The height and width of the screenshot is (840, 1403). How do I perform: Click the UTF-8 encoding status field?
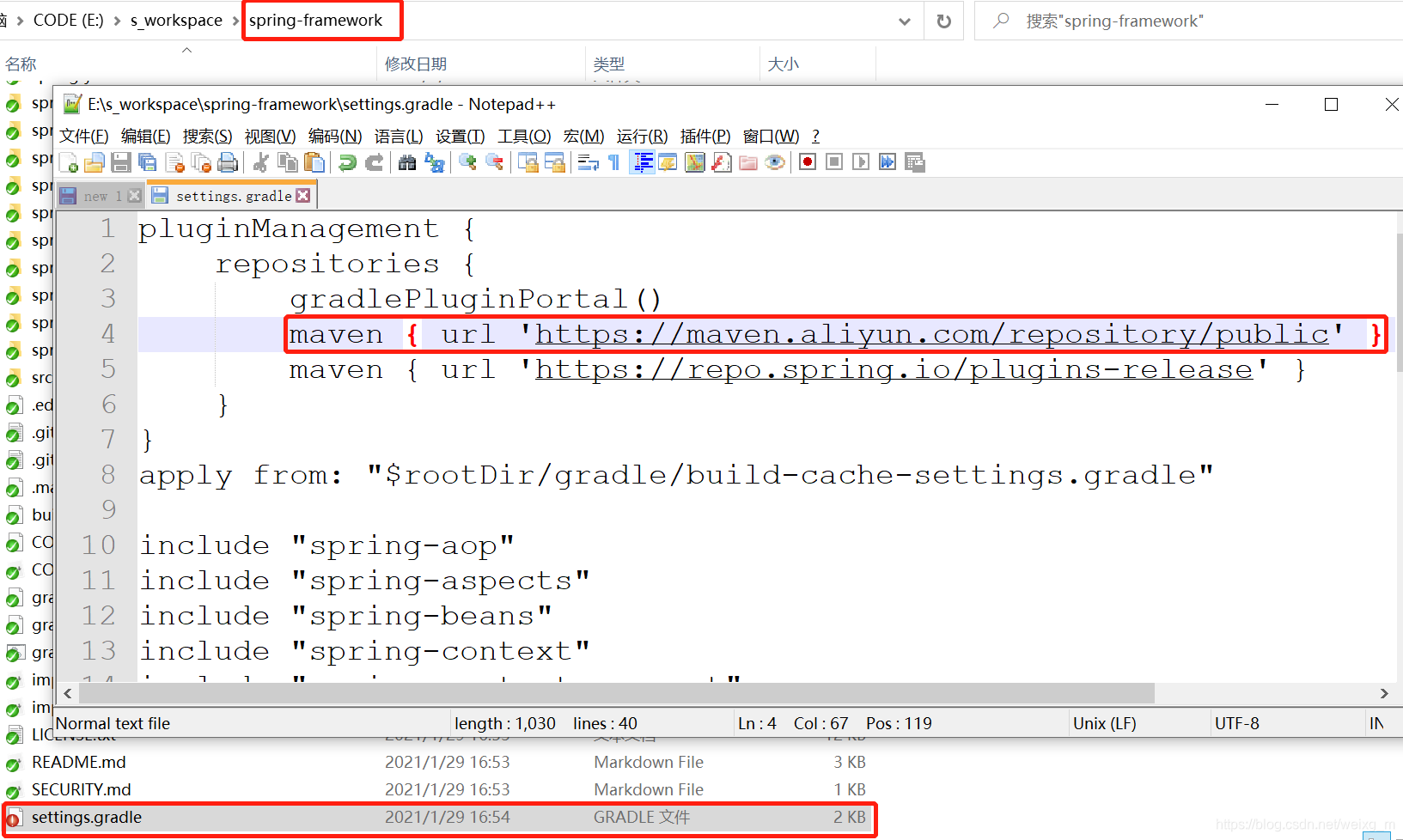1237,723
